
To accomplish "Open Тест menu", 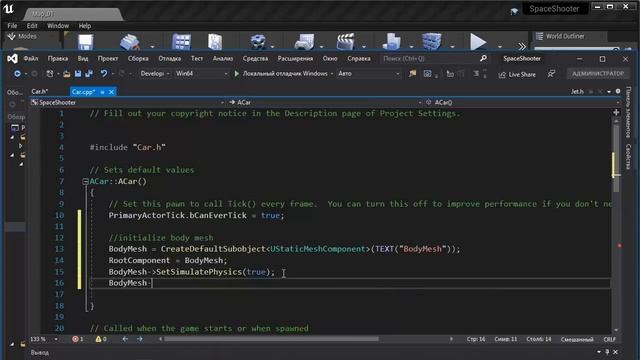I will [197, 58].
